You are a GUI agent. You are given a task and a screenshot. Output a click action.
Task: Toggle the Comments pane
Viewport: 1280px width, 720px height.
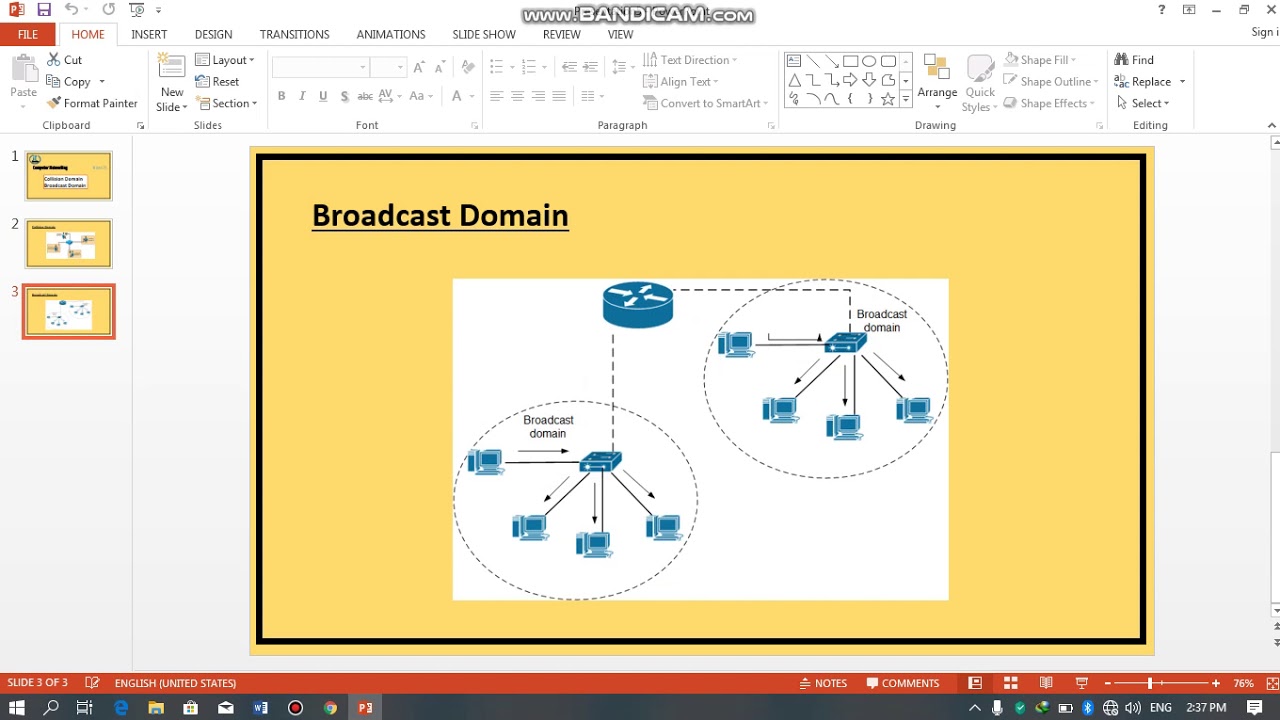point(903,683)
